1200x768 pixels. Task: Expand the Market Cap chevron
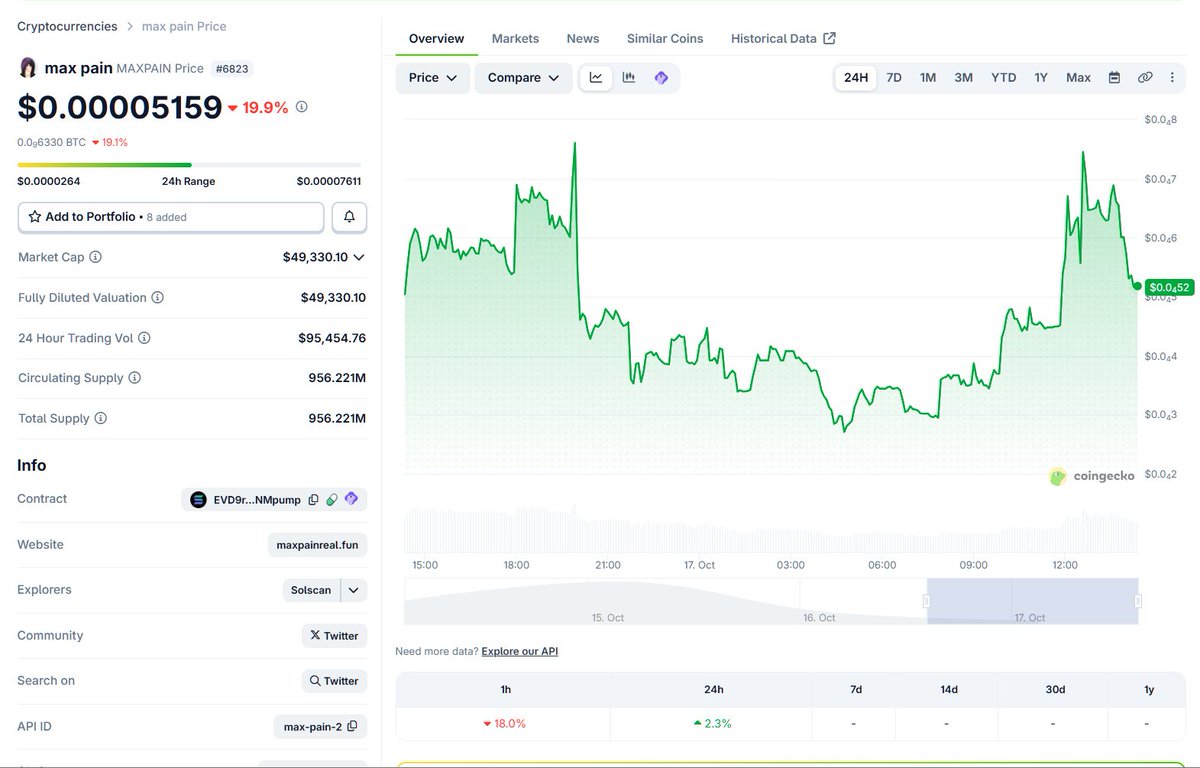(x=359, y=257)
